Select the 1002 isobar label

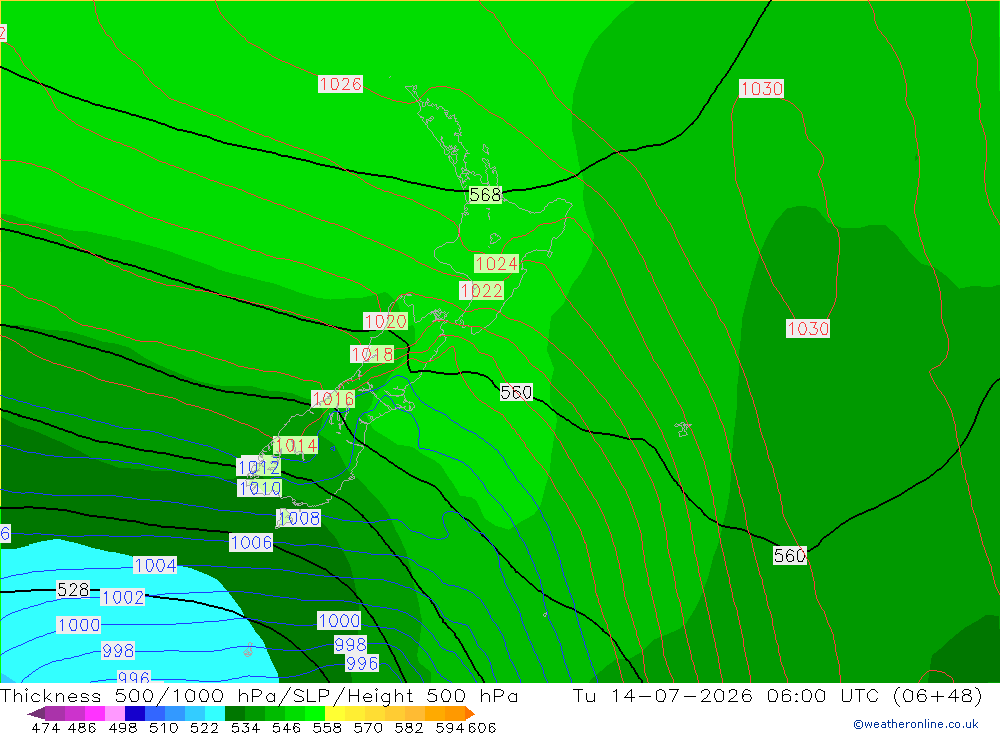[x=122, y=597]
